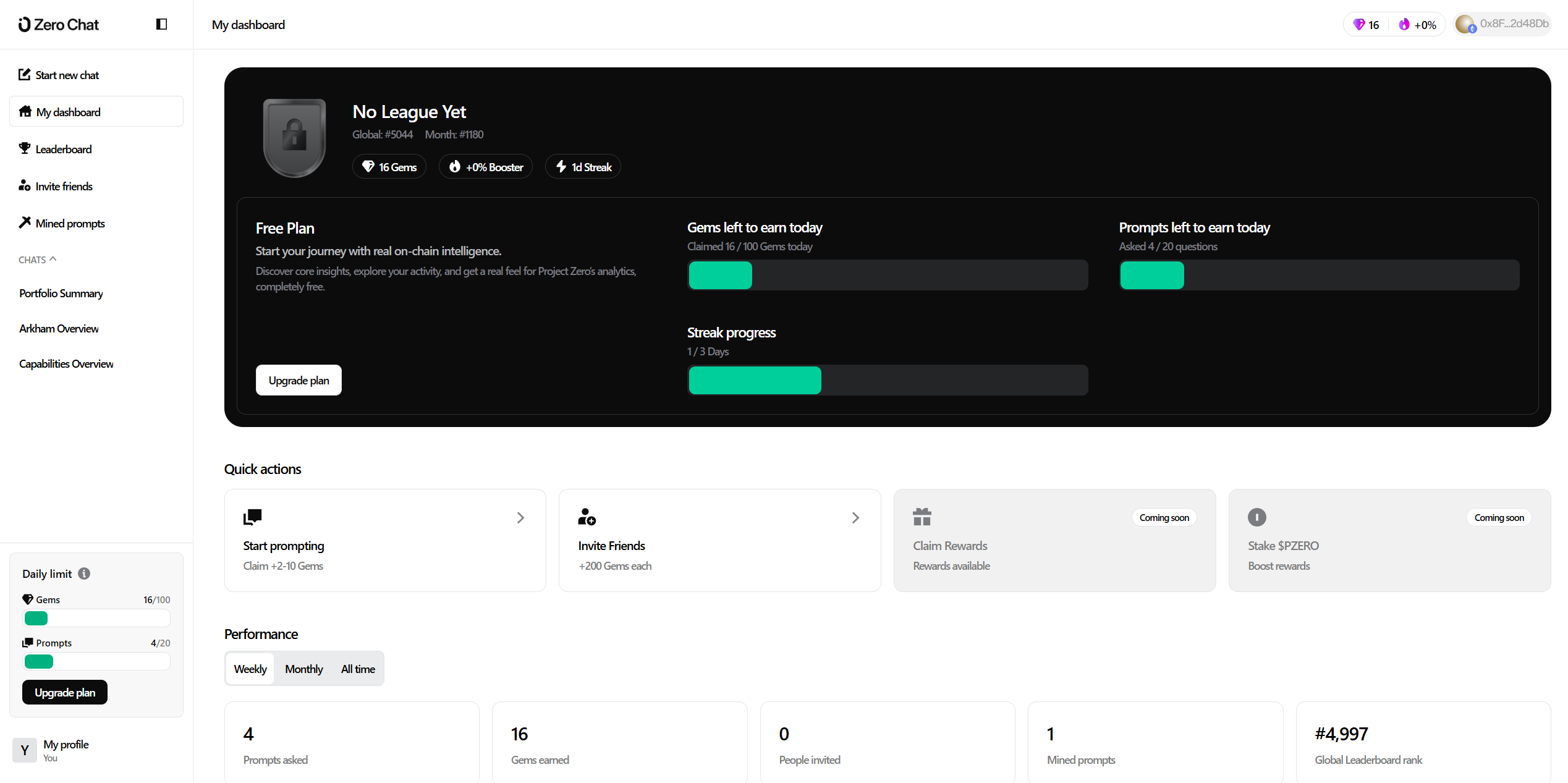1568x783 pixels.
Task: Click the Start new chat pencil icon
Action: pyautogui.click(x=24, y=75)
